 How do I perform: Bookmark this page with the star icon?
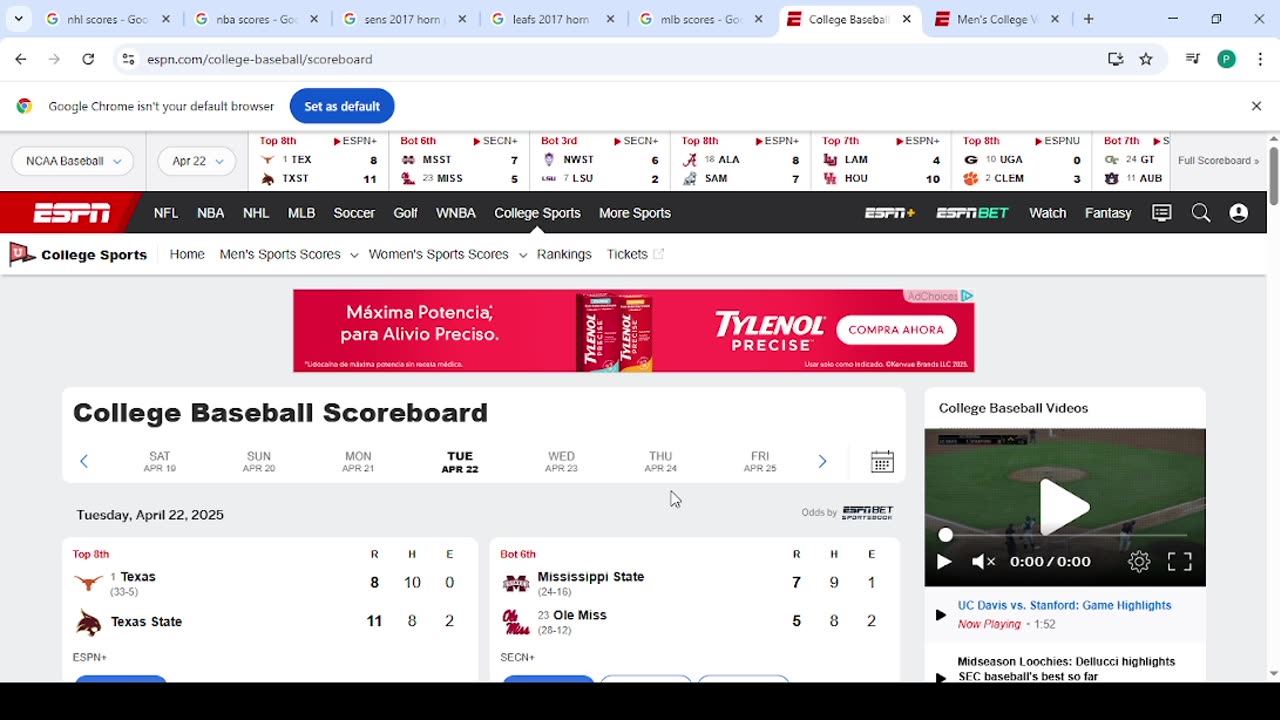1146,59
